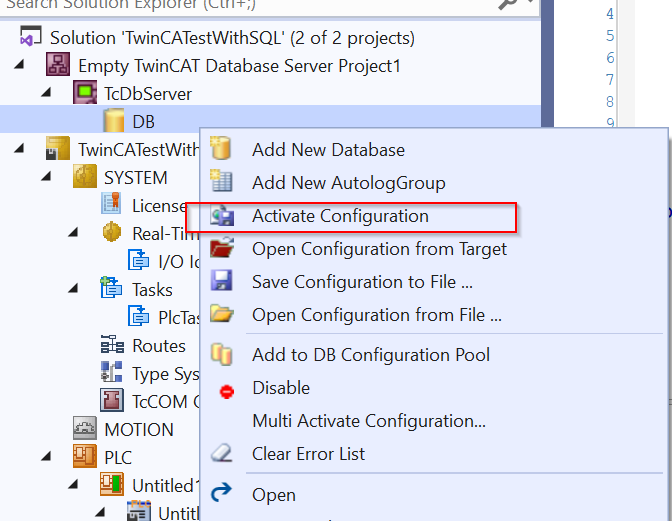Click the SYSTEM gear icon
Screen dimensions: 672x521
coord(85,176)
